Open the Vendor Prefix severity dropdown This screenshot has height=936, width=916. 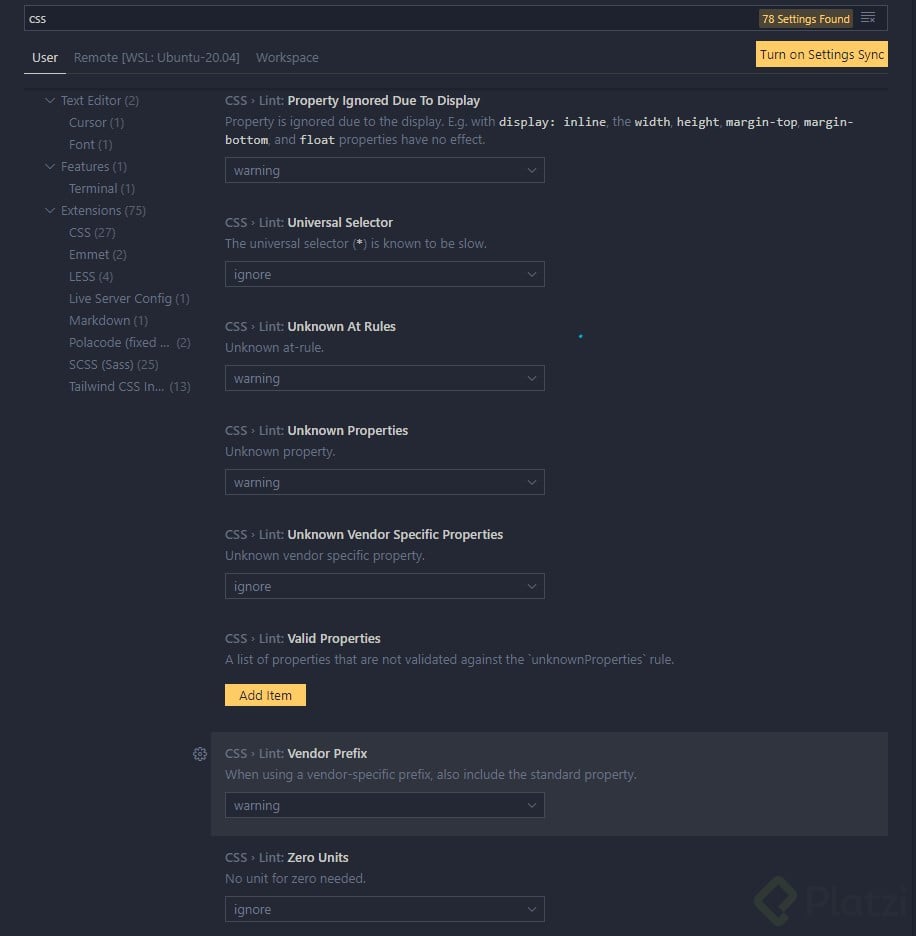(385, 805)
